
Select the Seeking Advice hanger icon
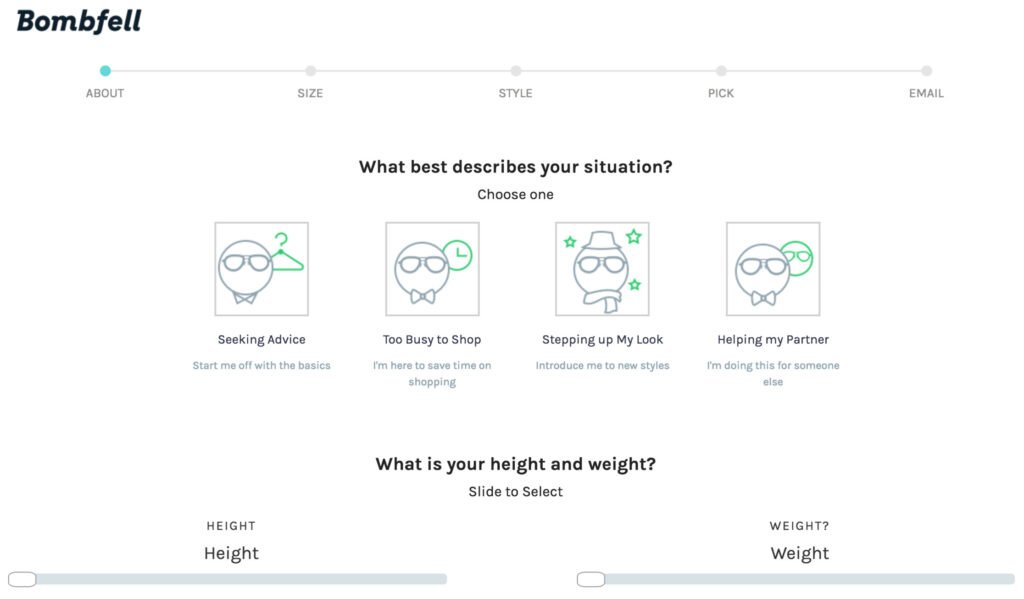click(261, 268)
